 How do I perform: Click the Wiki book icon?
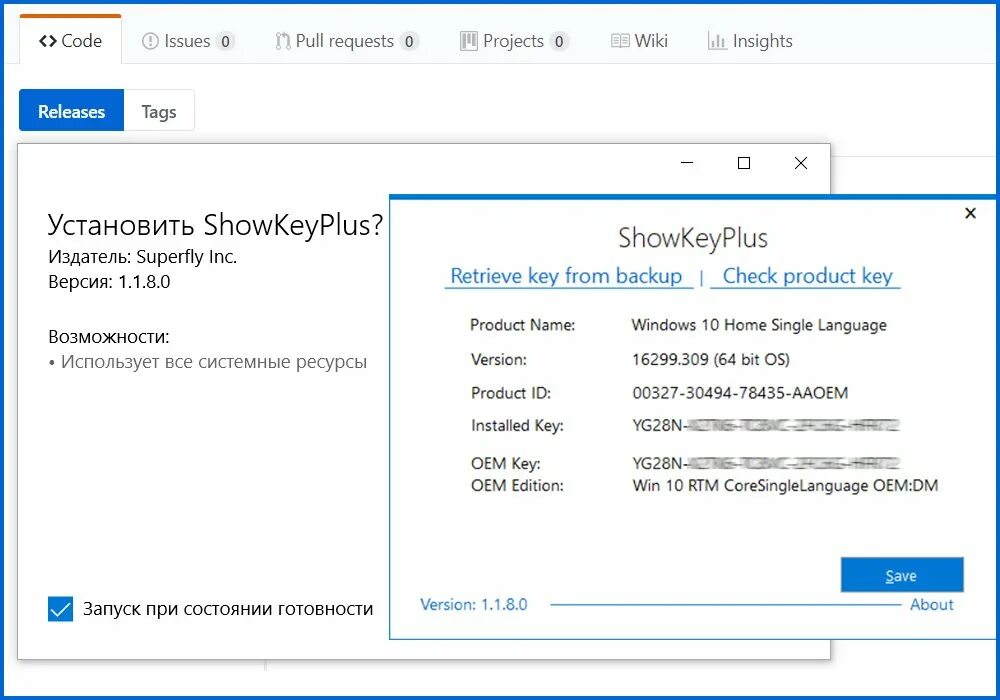pos(620,41)
